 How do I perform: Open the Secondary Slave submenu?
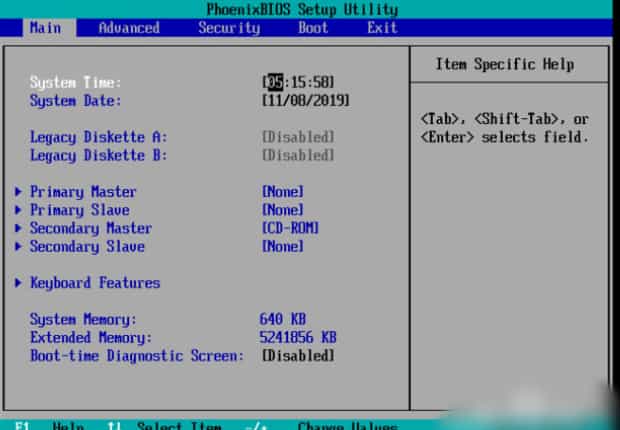tap(87, 246)
